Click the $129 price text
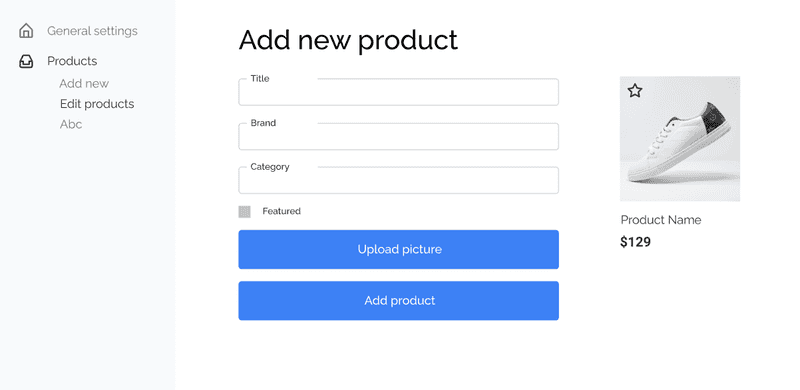This screenshot has width=800, height=390. coord(635,242)
